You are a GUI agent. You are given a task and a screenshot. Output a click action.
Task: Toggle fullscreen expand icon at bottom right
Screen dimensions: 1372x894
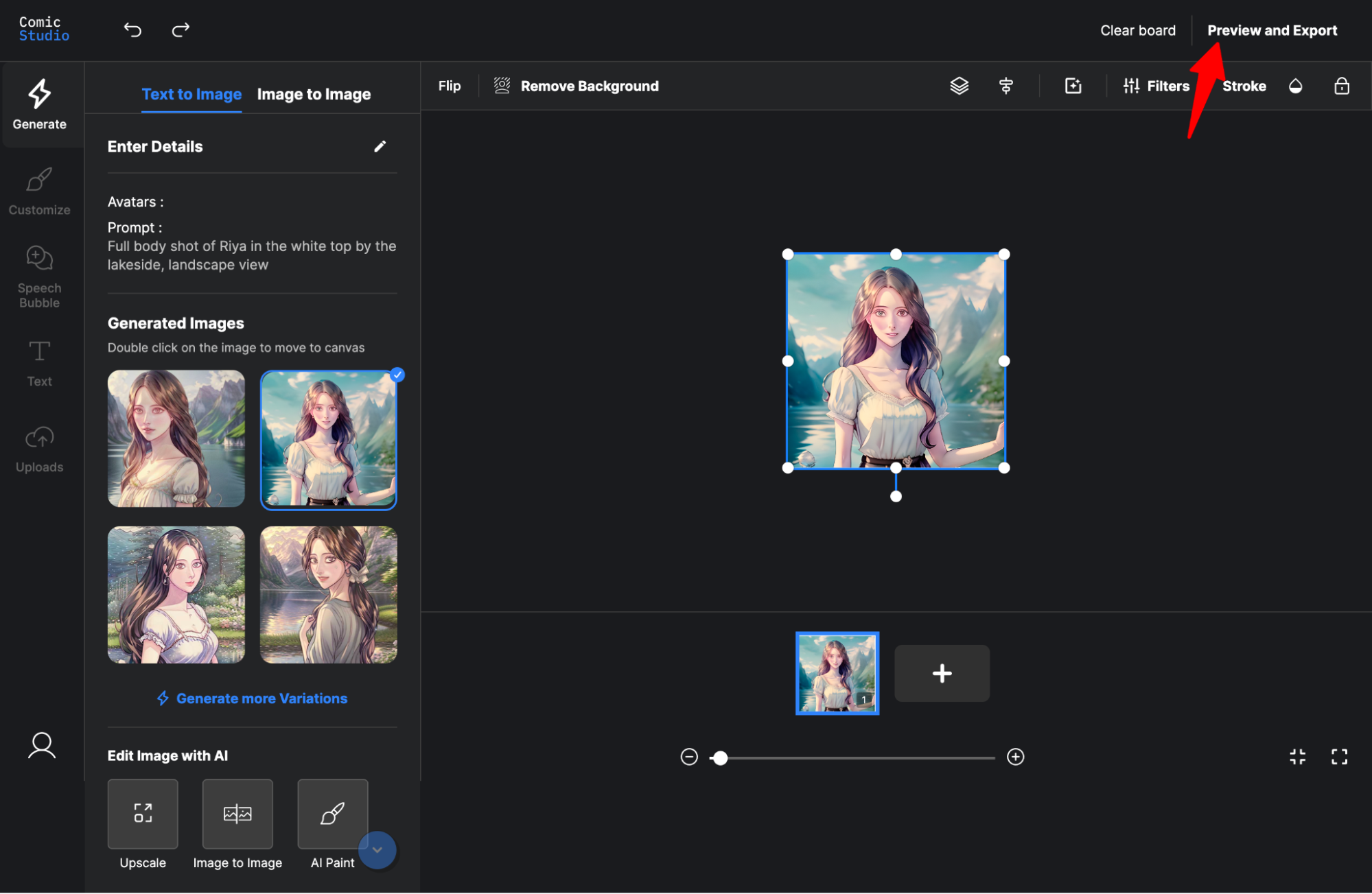[x=1339, y=757]
